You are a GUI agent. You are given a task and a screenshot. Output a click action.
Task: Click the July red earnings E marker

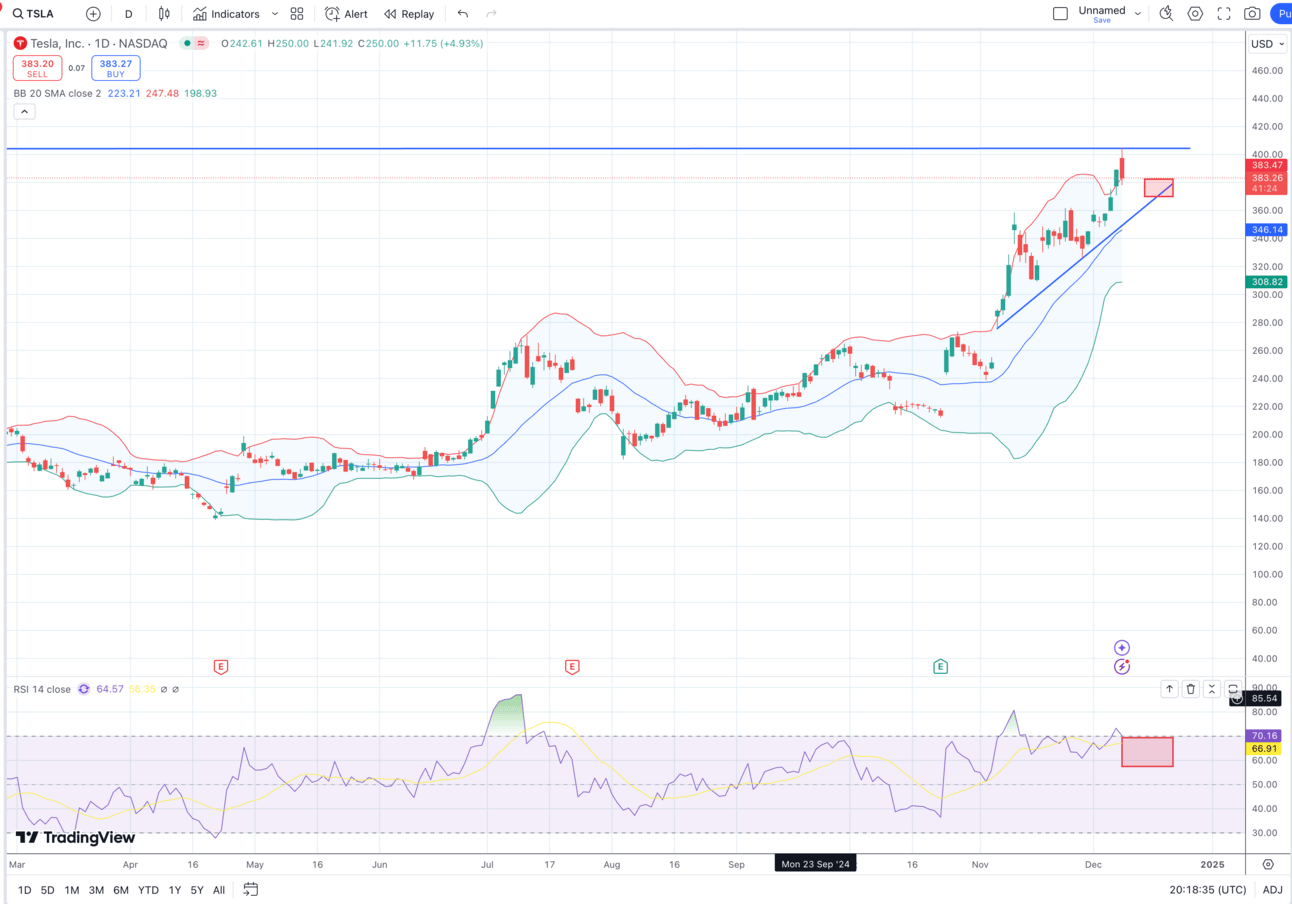pos(572,667)
